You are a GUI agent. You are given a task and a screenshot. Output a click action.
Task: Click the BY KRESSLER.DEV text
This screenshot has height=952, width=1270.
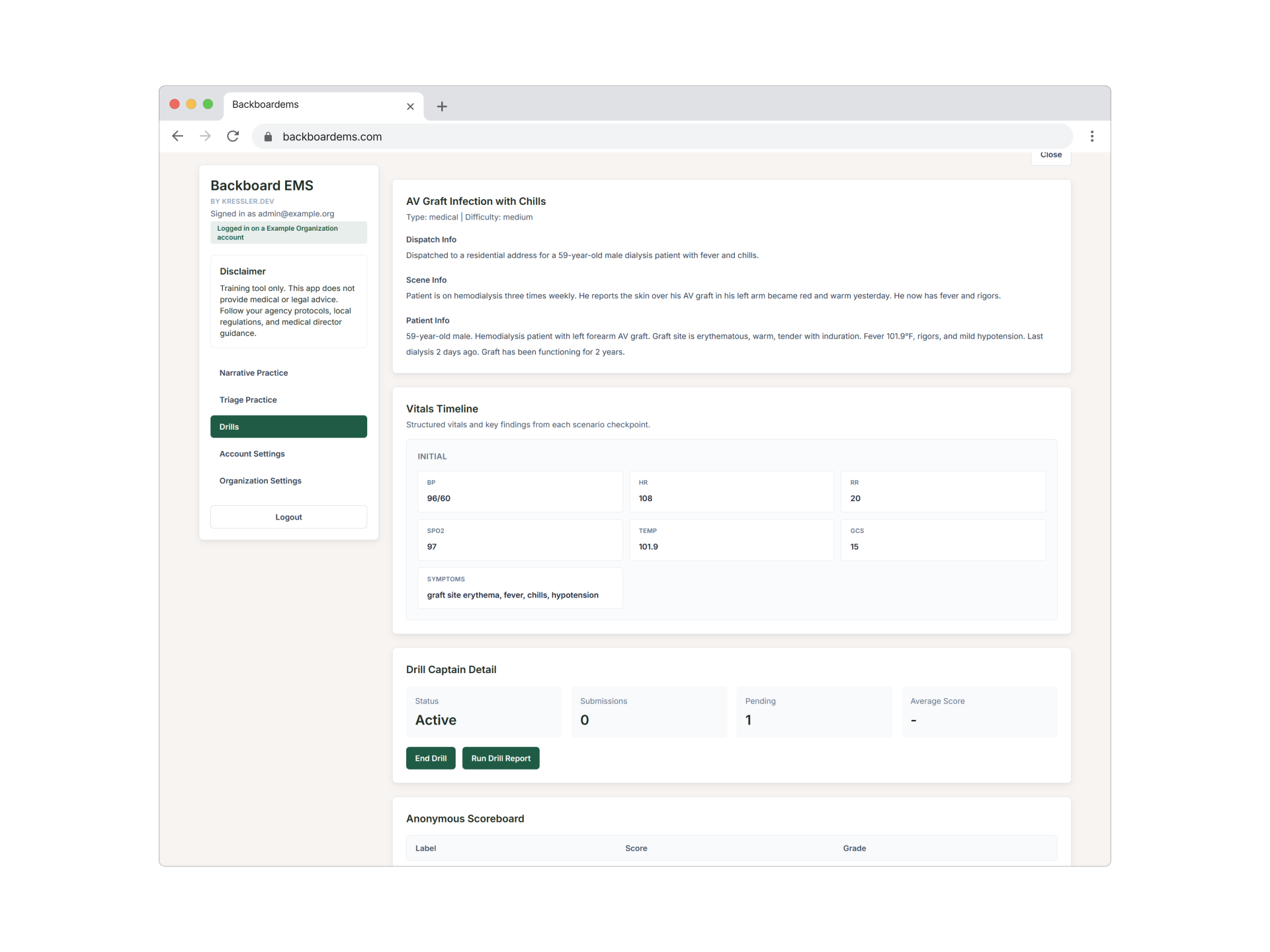[x=242, y=202]
